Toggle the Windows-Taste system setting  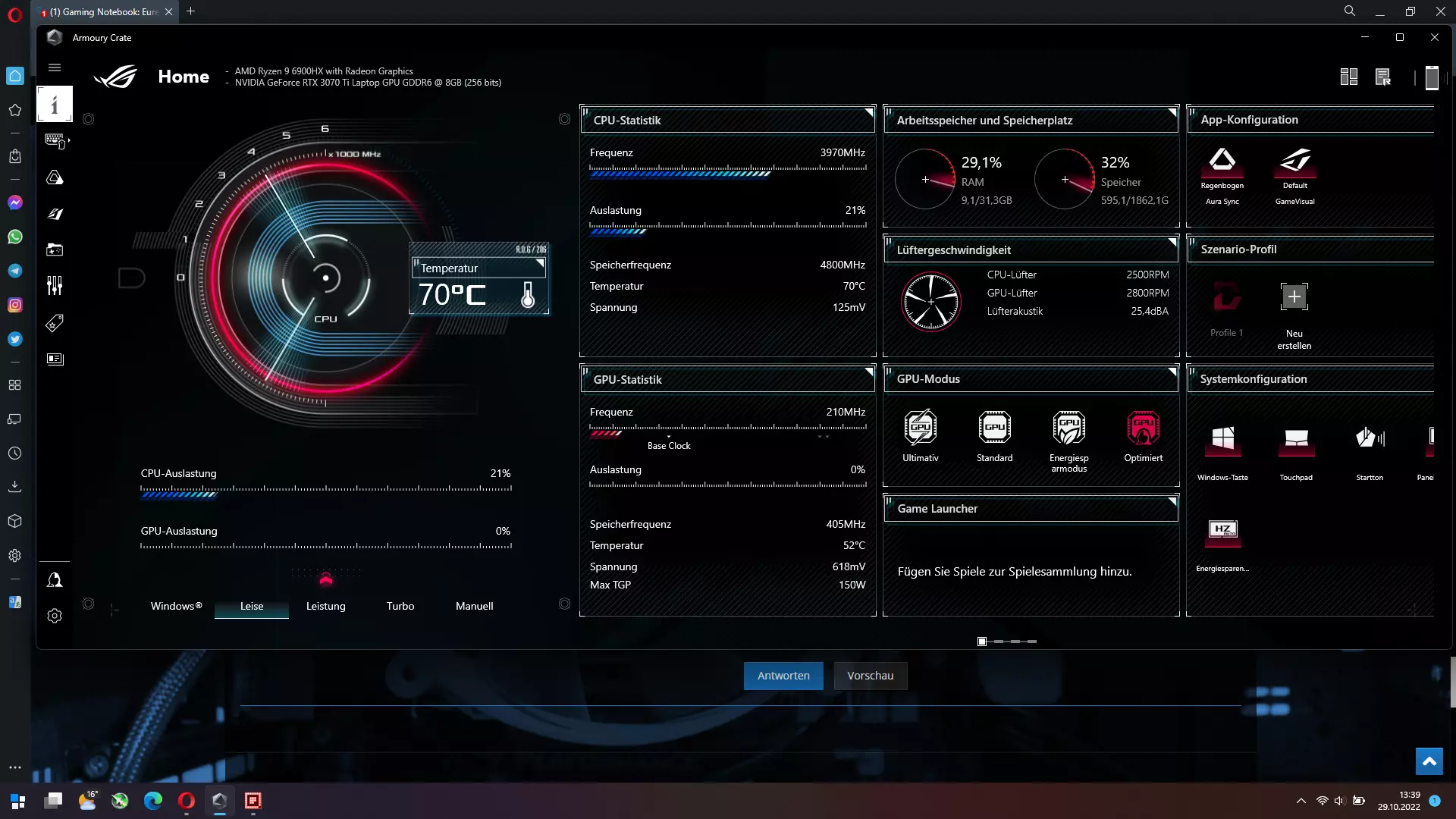click(x=1222, y=453)
